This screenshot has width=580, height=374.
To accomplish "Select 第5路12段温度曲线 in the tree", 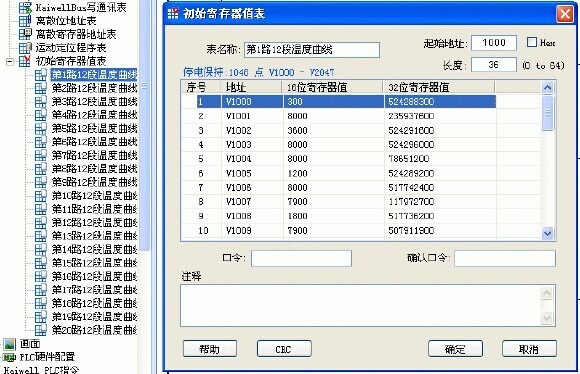I will click(94, 128).
